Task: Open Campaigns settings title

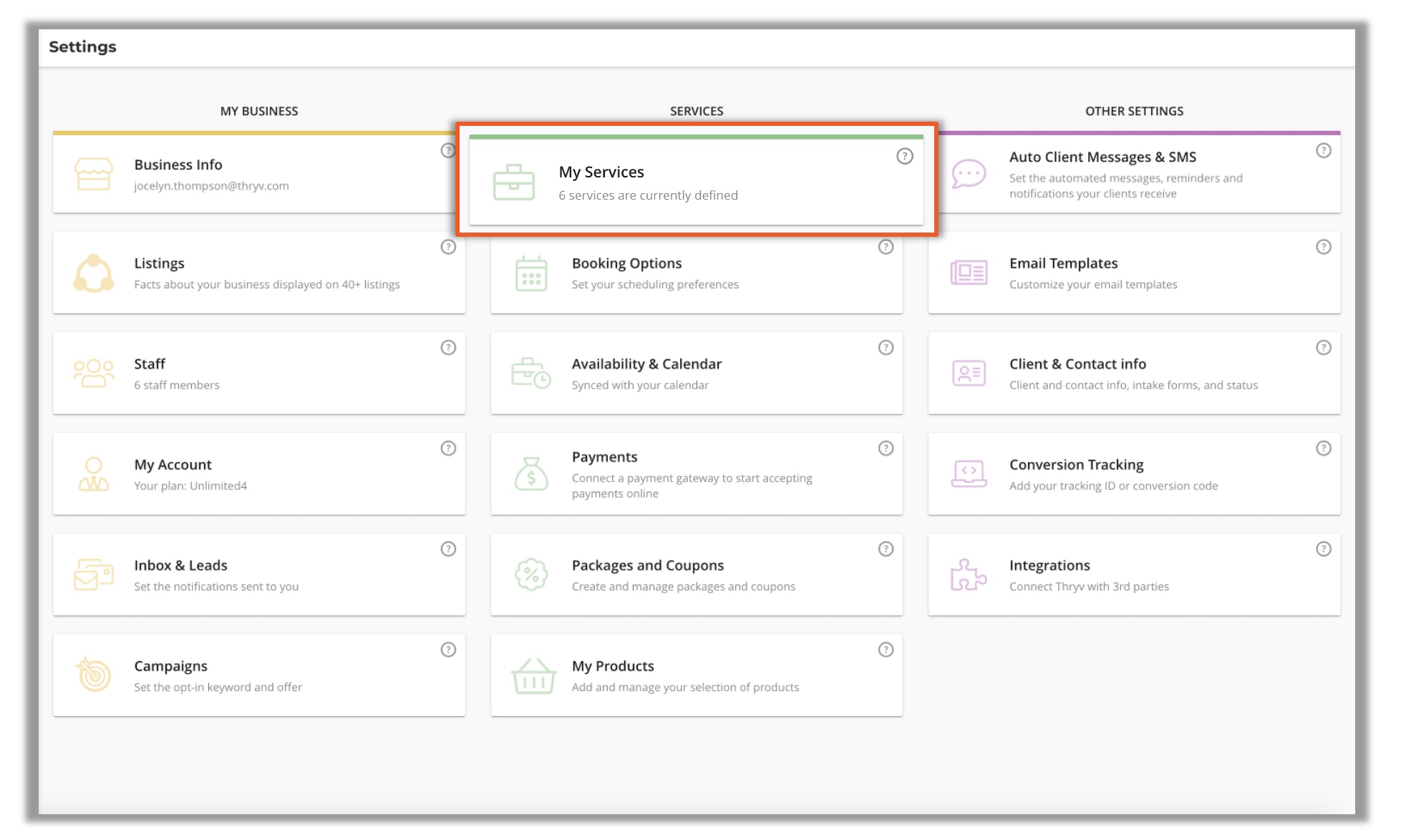Action: click(x=170, y=666)
